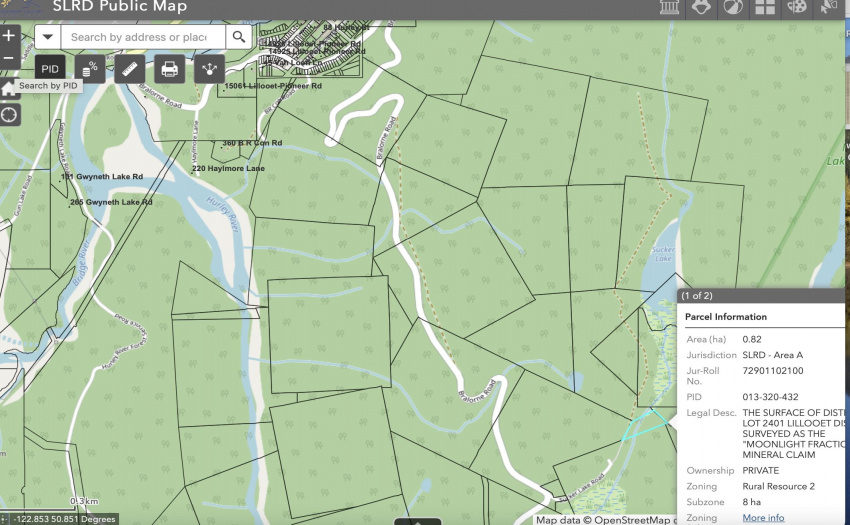
Task: Open the share map tool
Action: click(x=209, y=69)
